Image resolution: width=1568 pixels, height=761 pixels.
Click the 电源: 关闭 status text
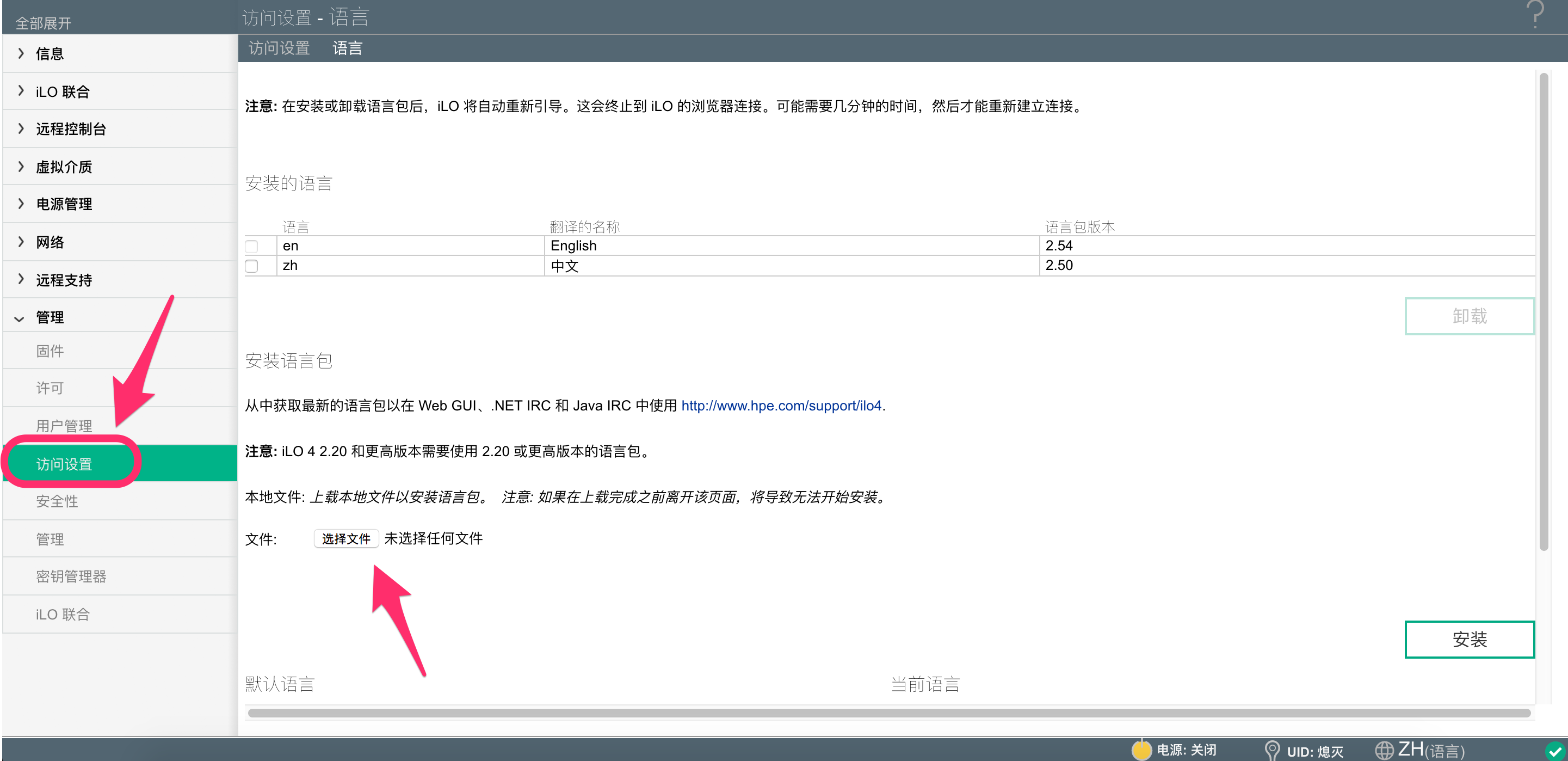pos(1187,750)
